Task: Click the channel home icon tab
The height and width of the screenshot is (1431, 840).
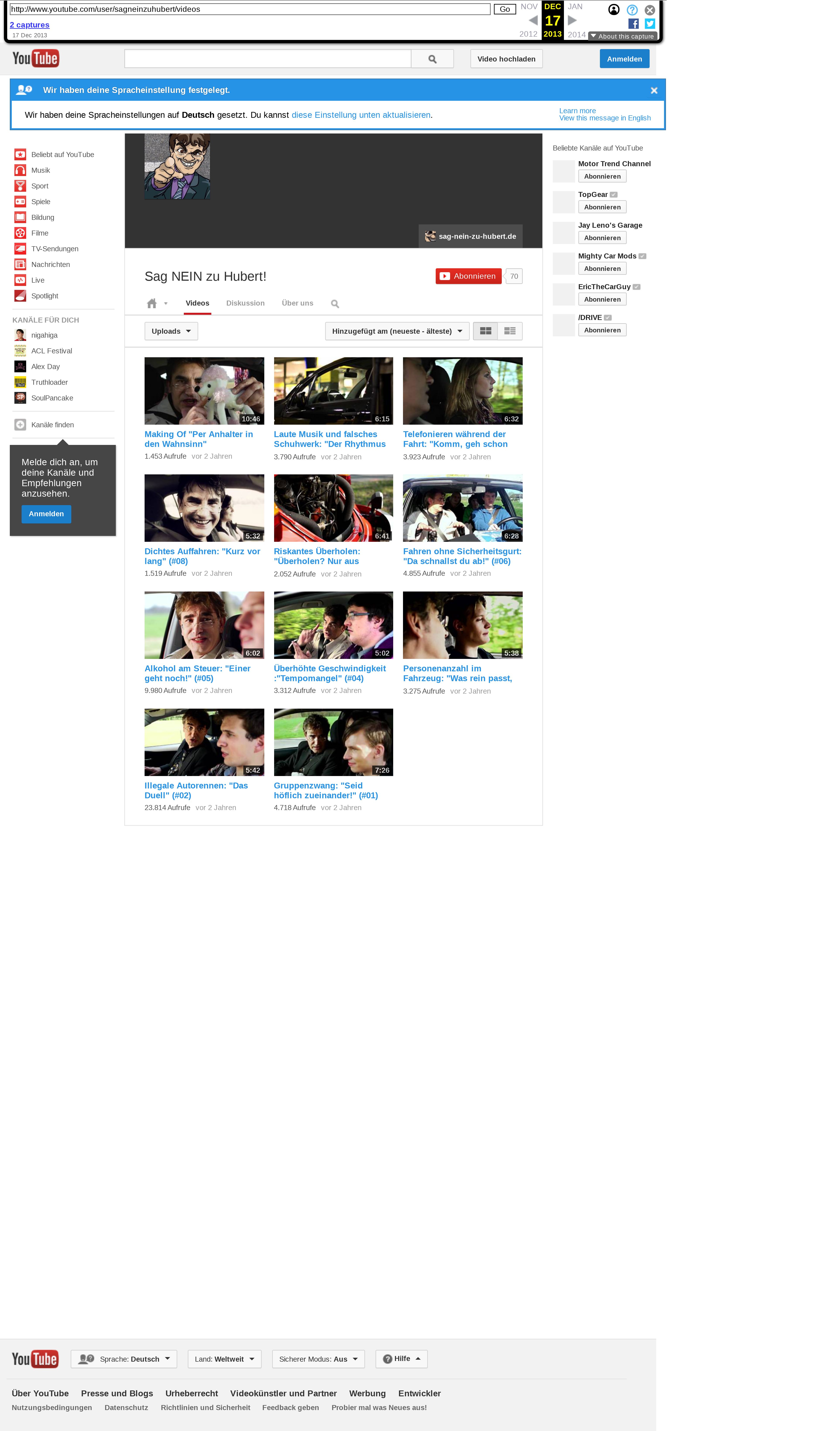Action: [152, 303]
